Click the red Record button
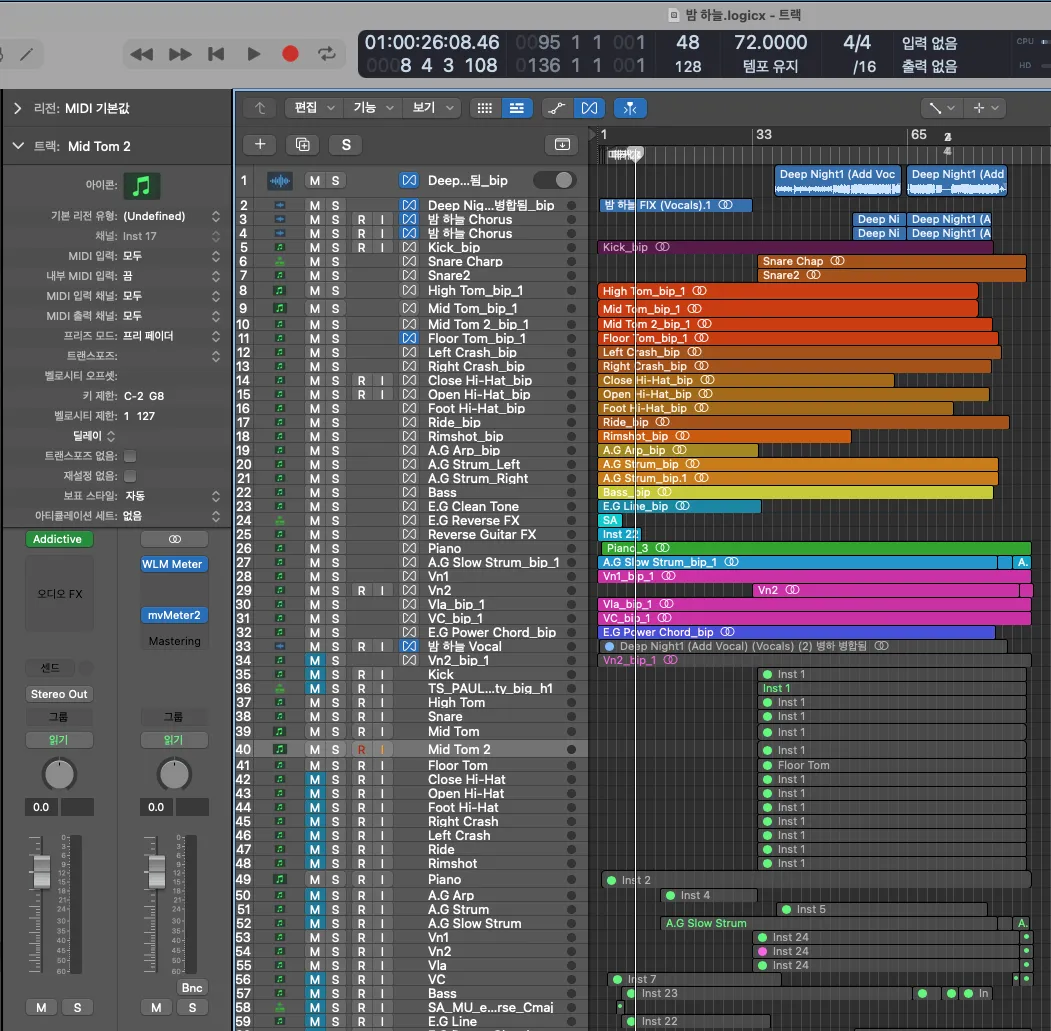The height and width of the screenshot is (1031, 1051). pos(290,54)
